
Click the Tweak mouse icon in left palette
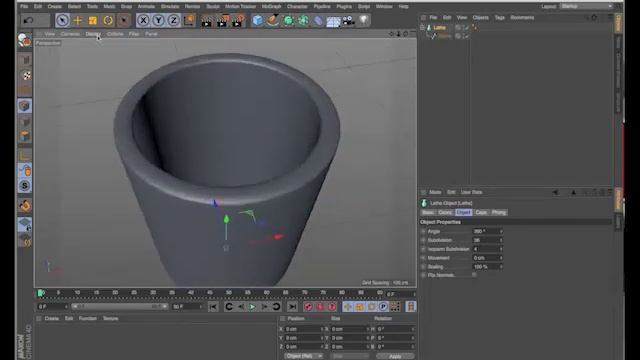(25, 170)
